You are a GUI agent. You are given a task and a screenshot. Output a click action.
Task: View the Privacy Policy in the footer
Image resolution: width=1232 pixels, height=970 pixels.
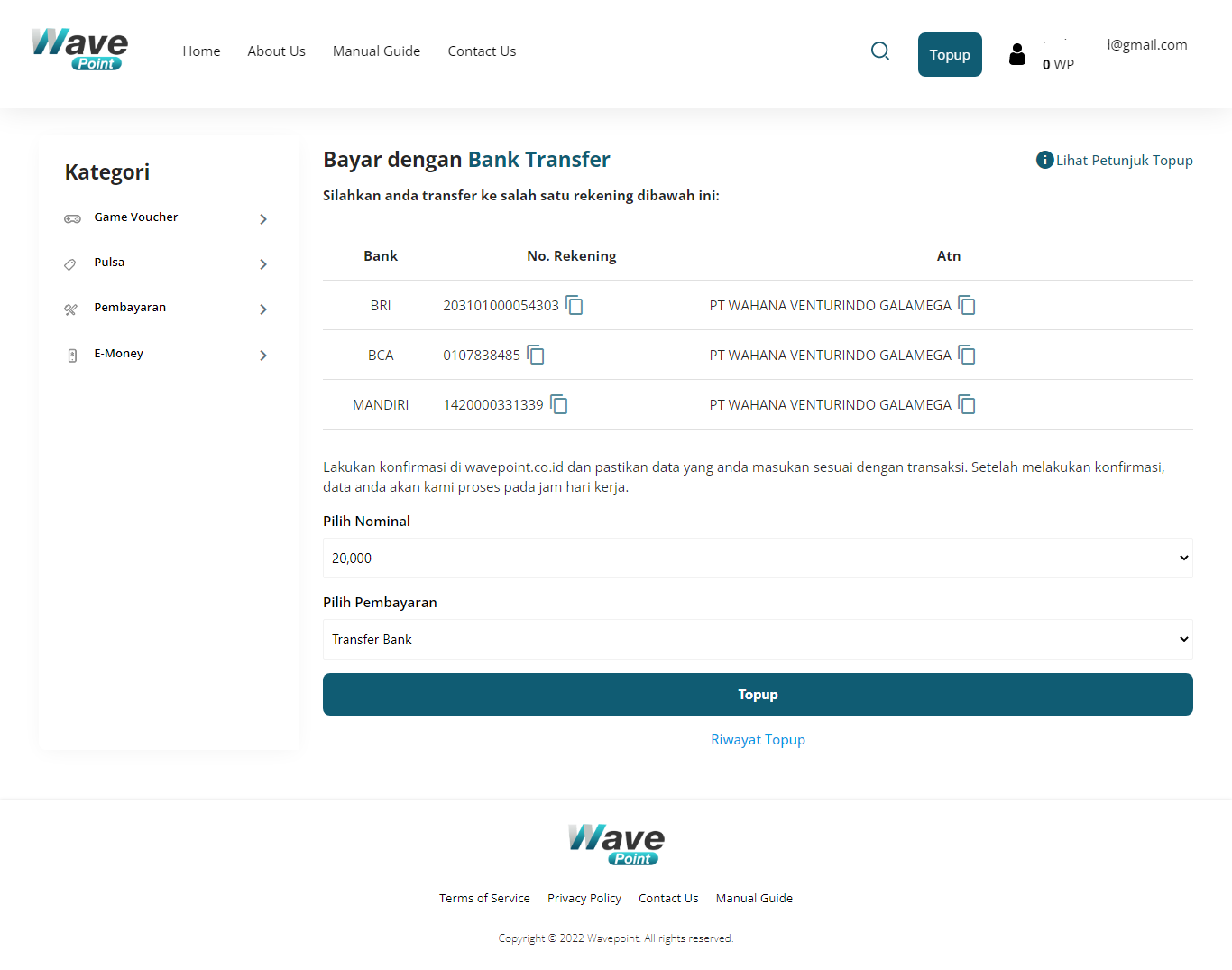584,898
